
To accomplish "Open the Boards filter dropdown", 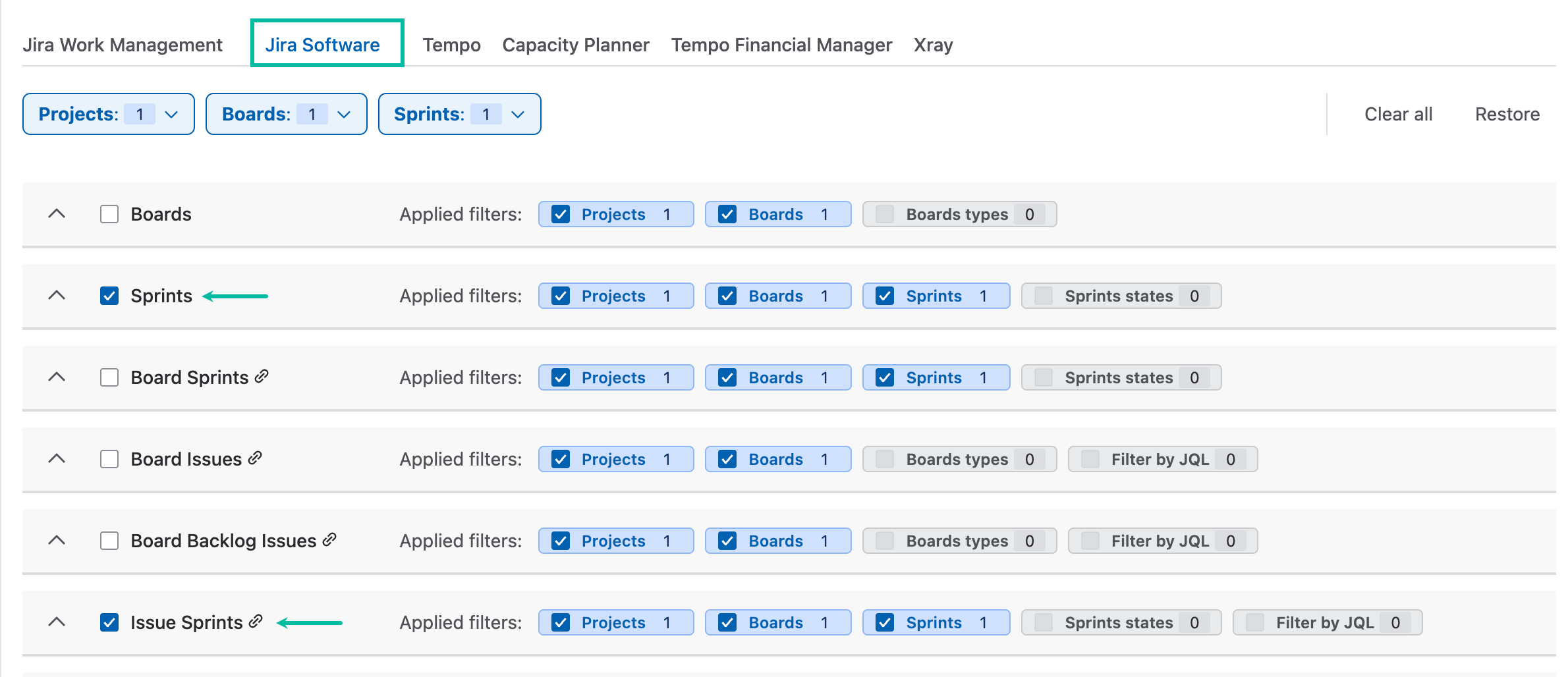I will (x=287, y=114).
